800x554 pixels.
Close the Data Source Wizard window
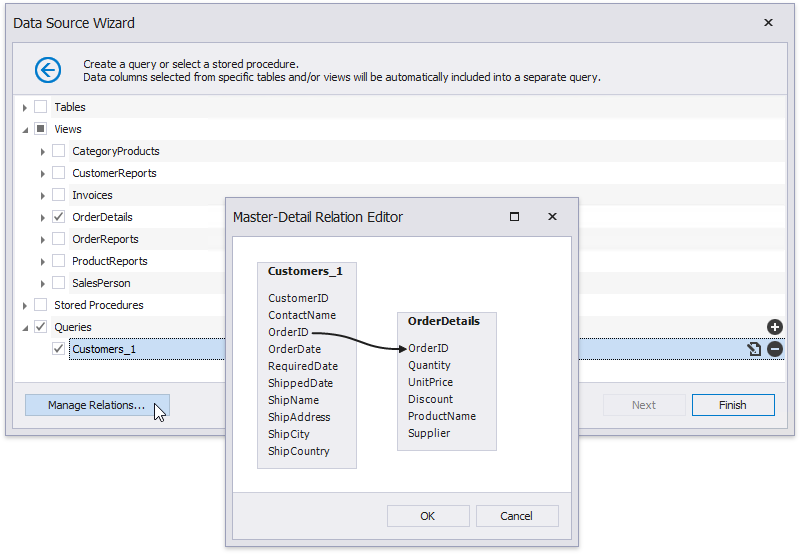tap(768, 23)
